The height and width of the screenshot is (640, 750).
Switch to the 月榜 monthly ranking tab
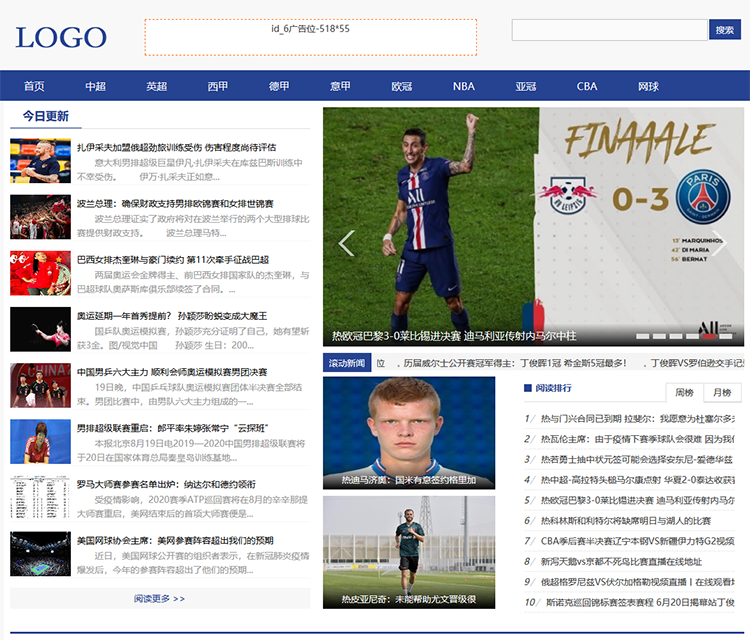tap(721, 392)
